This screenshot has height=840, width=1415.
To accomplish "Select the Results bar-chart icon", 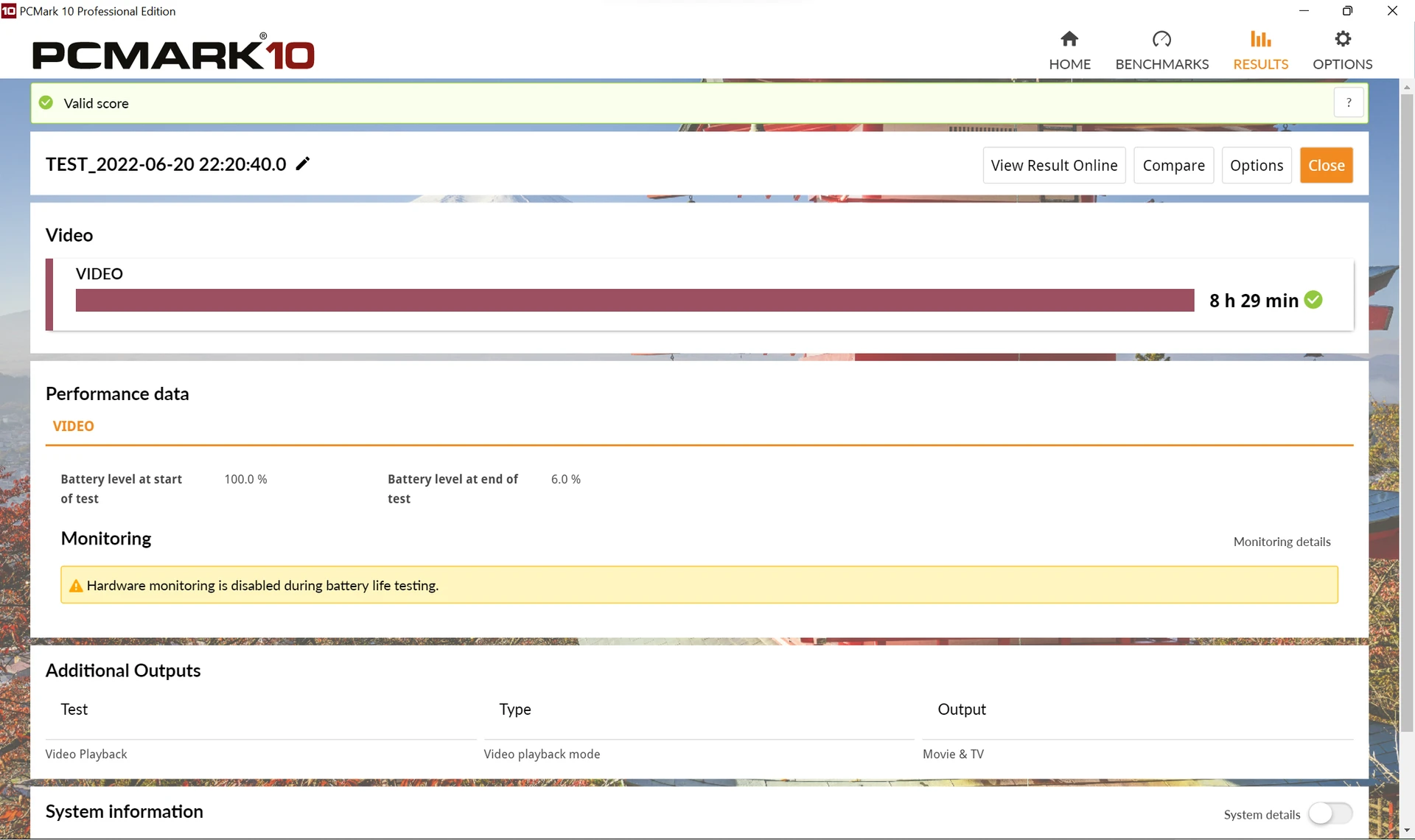I will click(1260, 38).
